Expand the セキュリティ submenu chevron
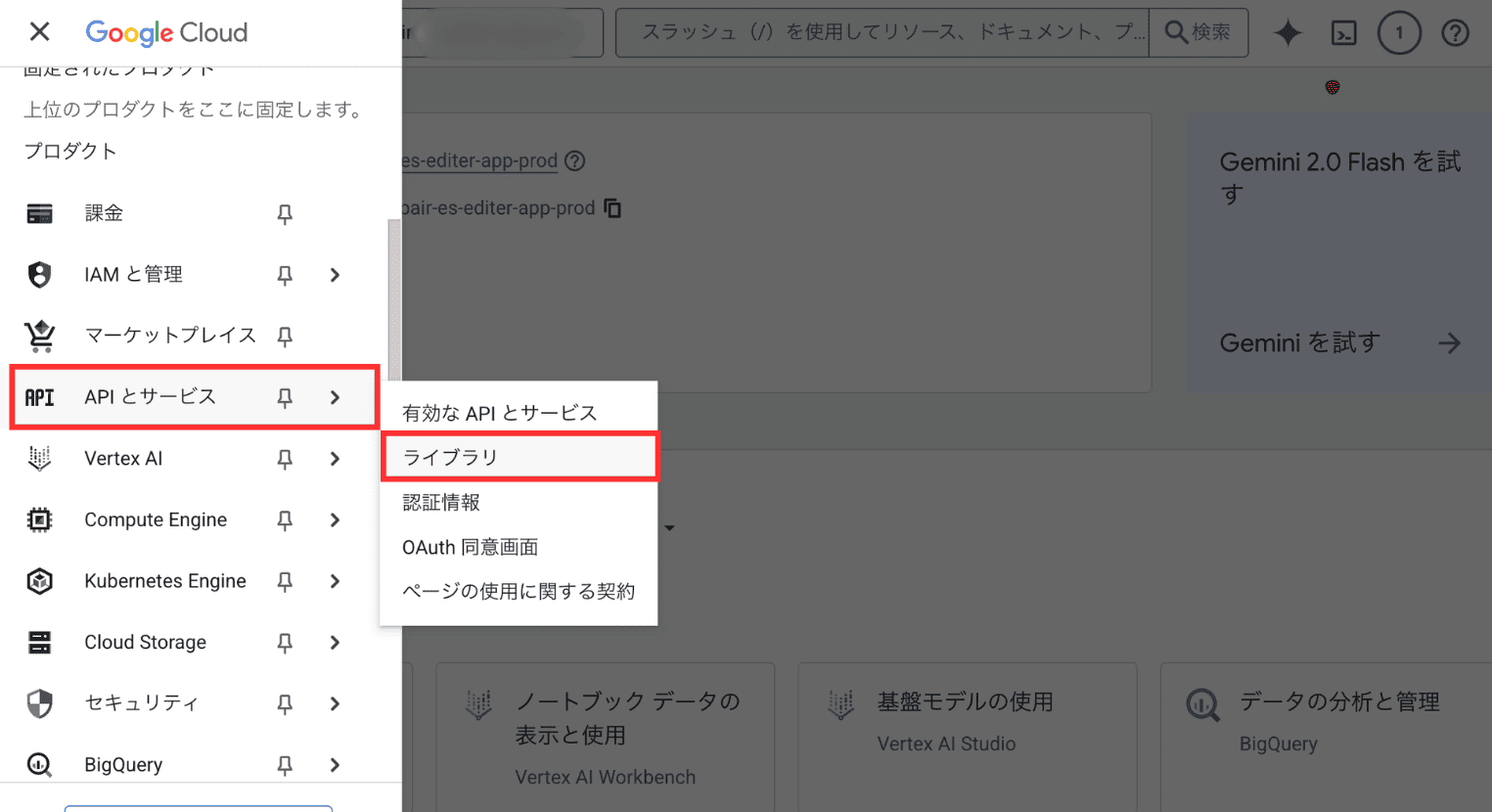The image size is (1492, 812). click(x=335, y=703)
